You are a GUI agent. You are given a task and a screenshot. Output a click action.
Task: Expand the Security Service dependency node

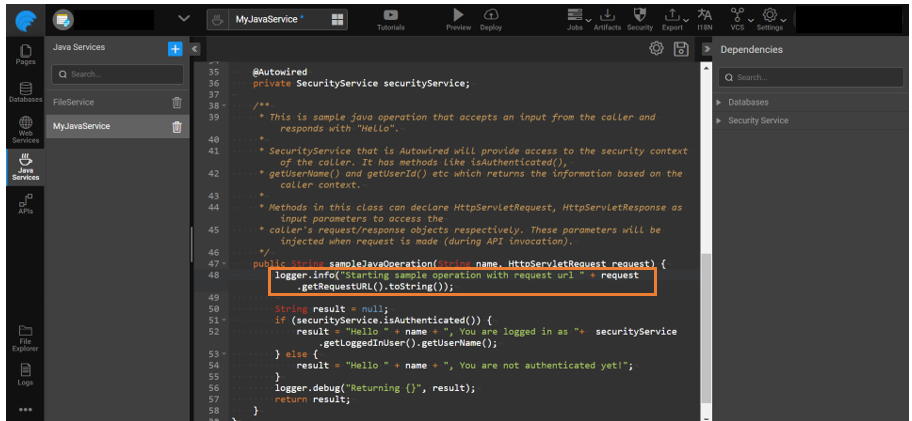[720, 121]
